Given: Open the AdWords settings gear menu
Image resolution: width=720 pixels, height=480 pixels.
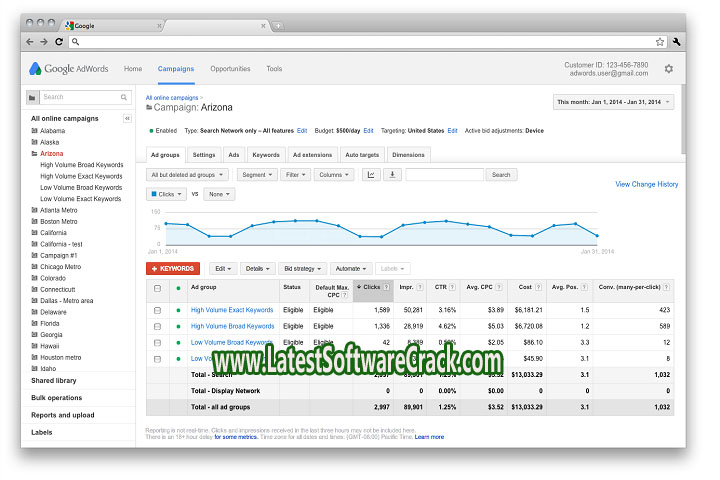Looking at the screenshot, I should click(668, 69).
